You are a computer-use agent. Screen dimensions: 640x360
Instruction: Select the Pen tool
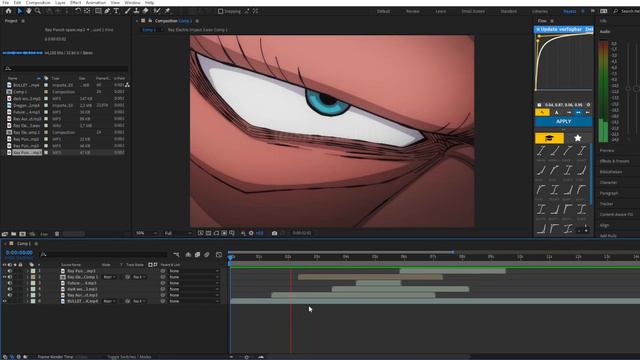[x=107, y=11]
